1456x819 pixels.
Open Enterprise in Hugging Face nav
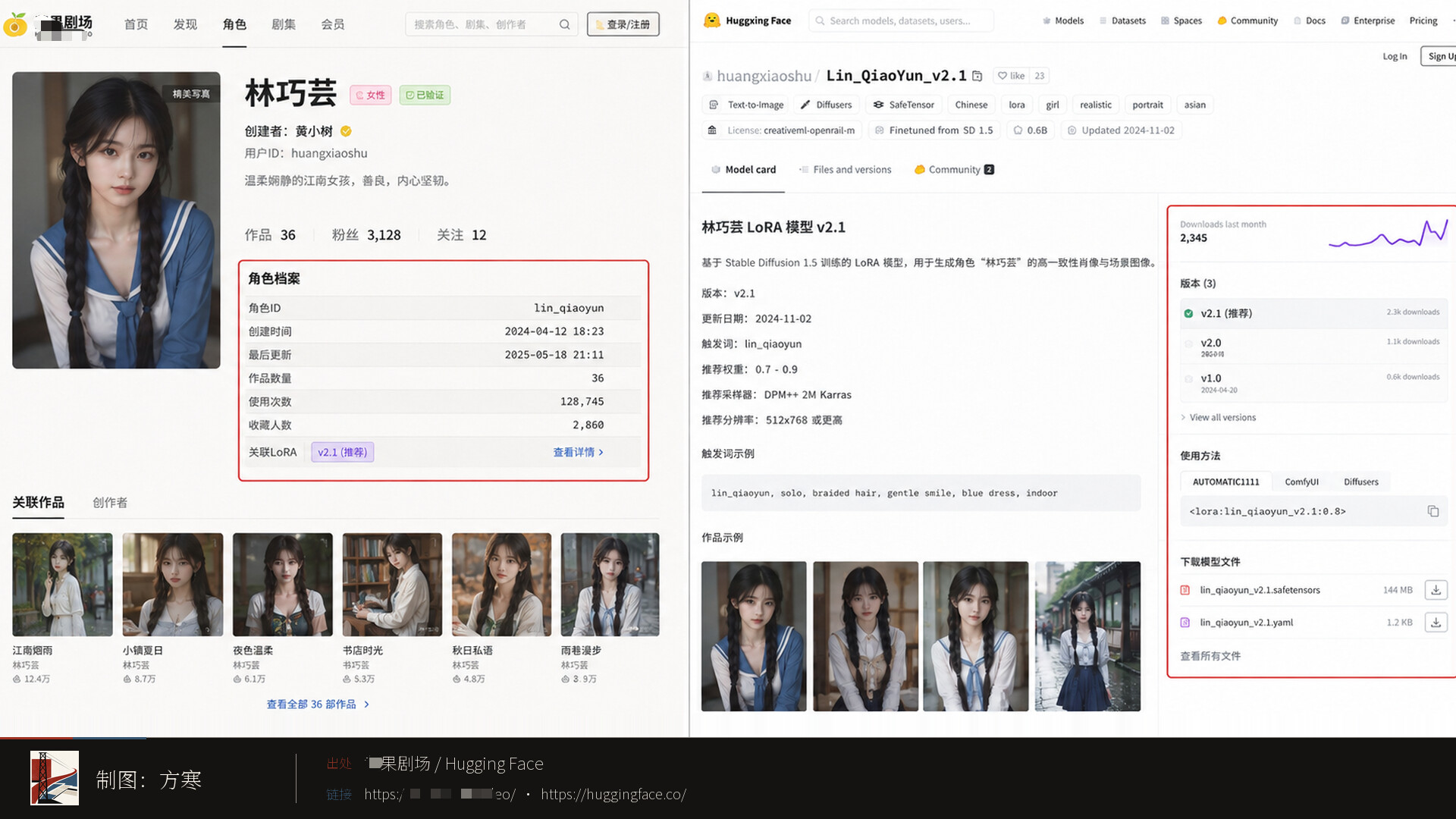pos(1368,20)
